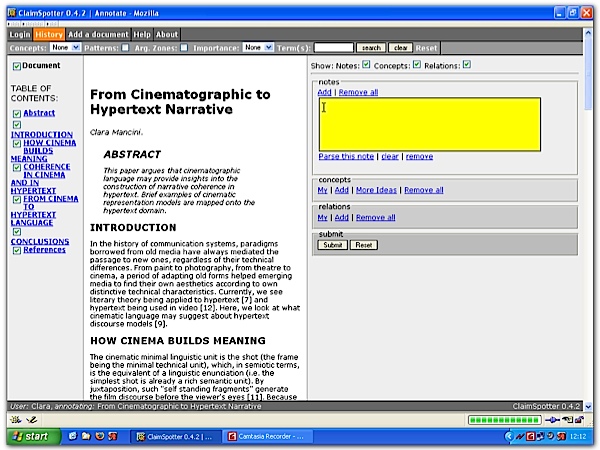Click Remove all link under notes
600x450 pixels.
[358, 92]
